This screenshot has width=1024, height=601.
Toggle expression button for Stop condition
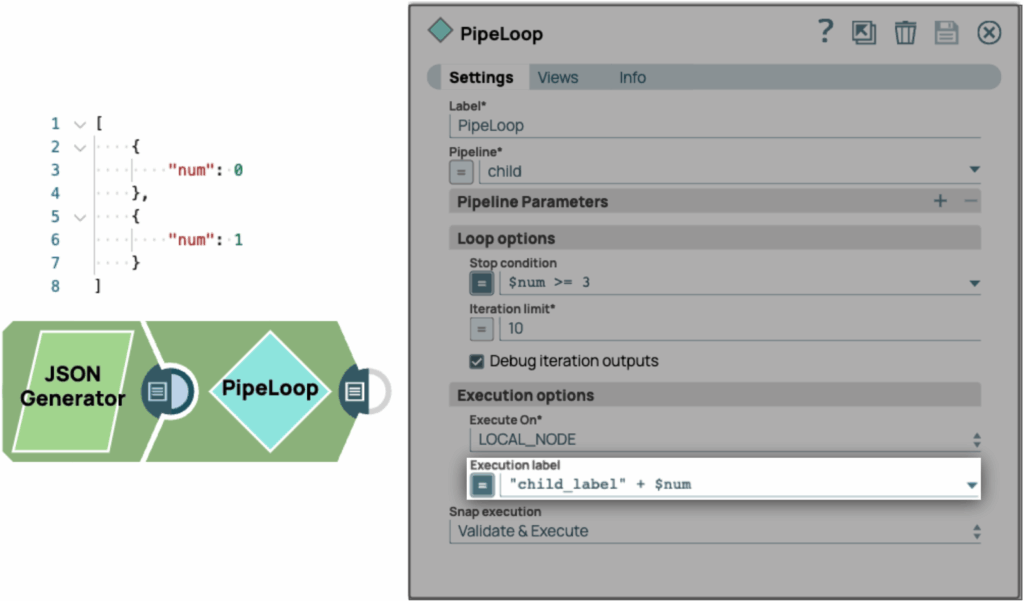(482, 283)
